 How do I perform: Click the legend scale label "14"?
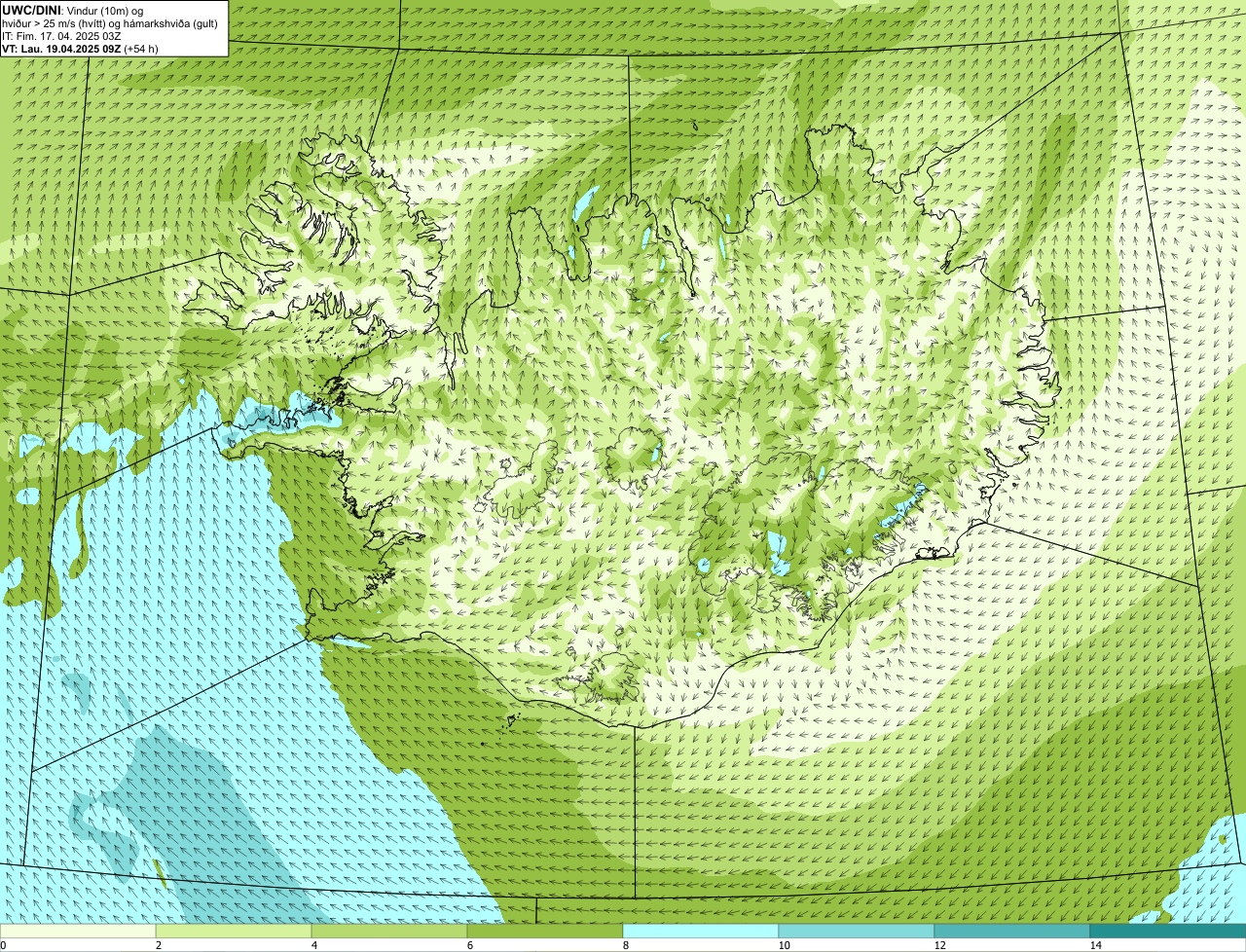[x=1095, y=944]
